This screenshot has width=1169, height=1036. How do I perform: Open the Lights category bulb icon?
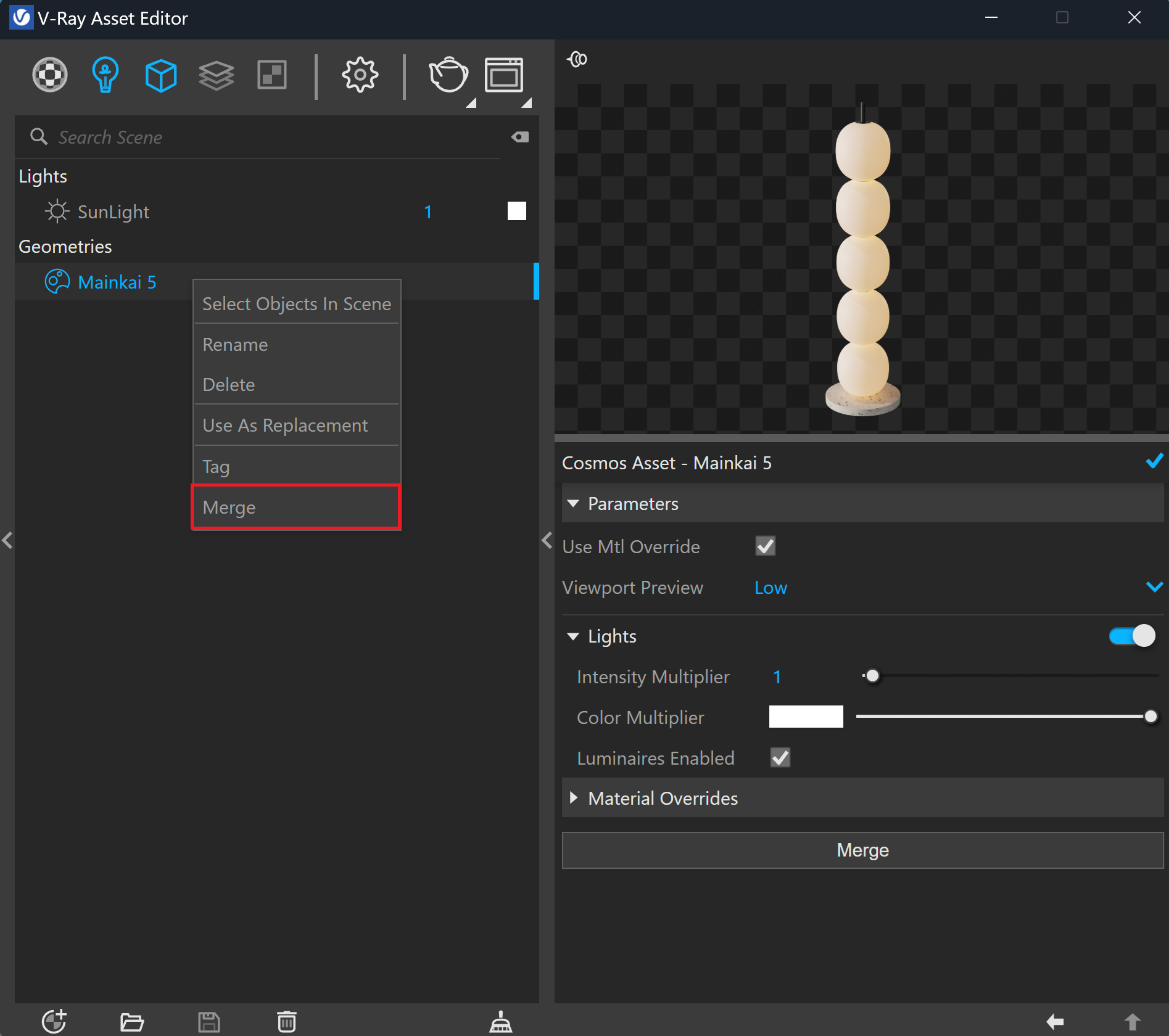(105, 75)
